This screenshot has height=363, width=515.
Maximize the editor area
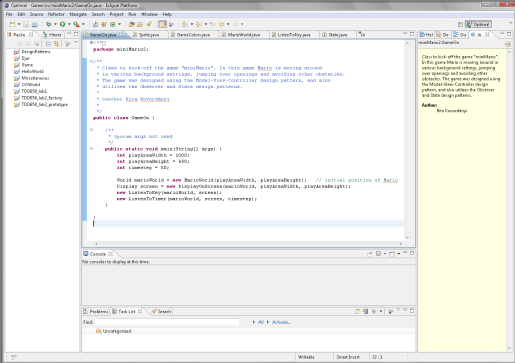coord(412,34)
